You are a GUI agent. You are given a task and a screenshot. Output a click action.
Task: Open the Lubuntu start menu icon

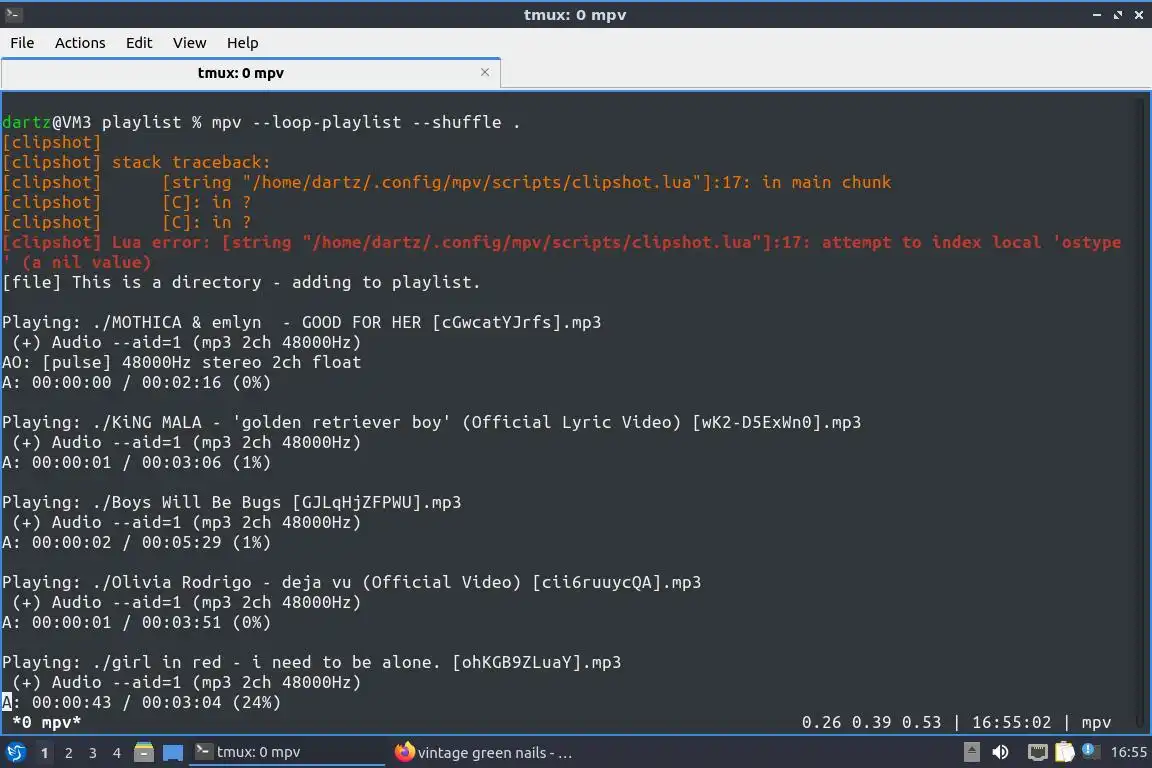[x=15, y=753]
